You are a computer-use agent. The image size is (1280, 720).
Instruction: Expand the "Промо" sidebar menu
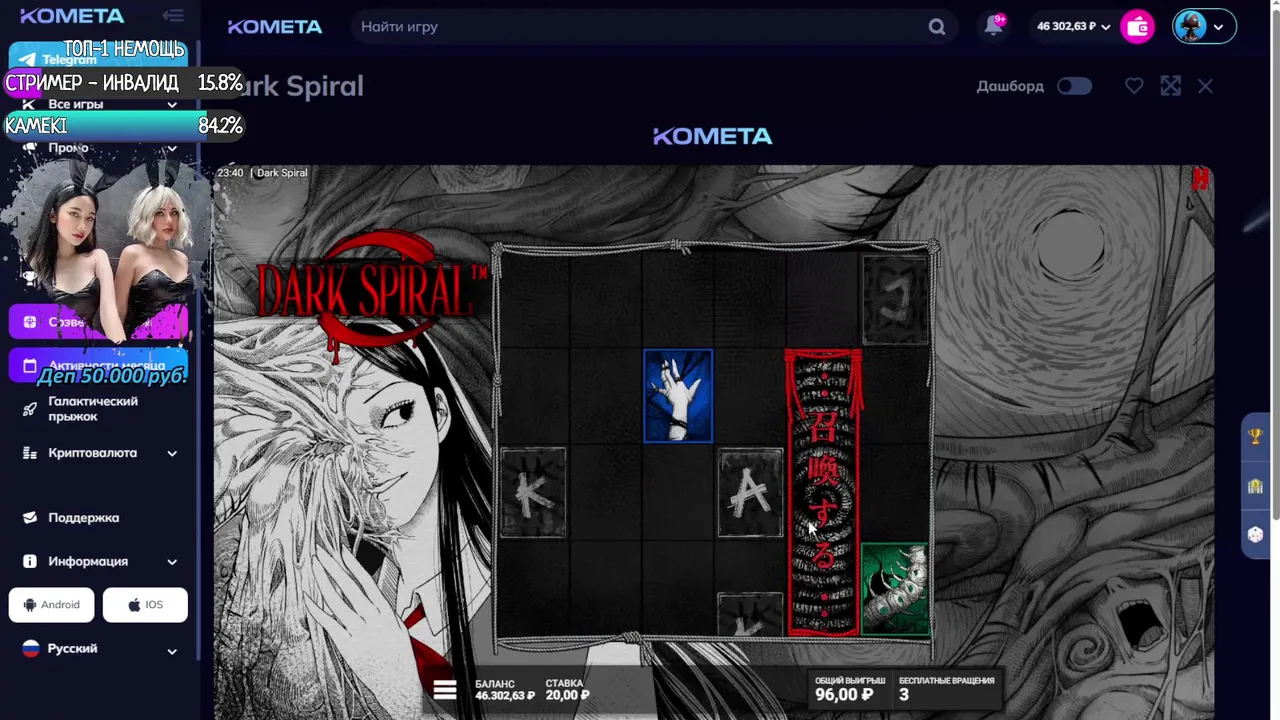[x=99, y=148]
